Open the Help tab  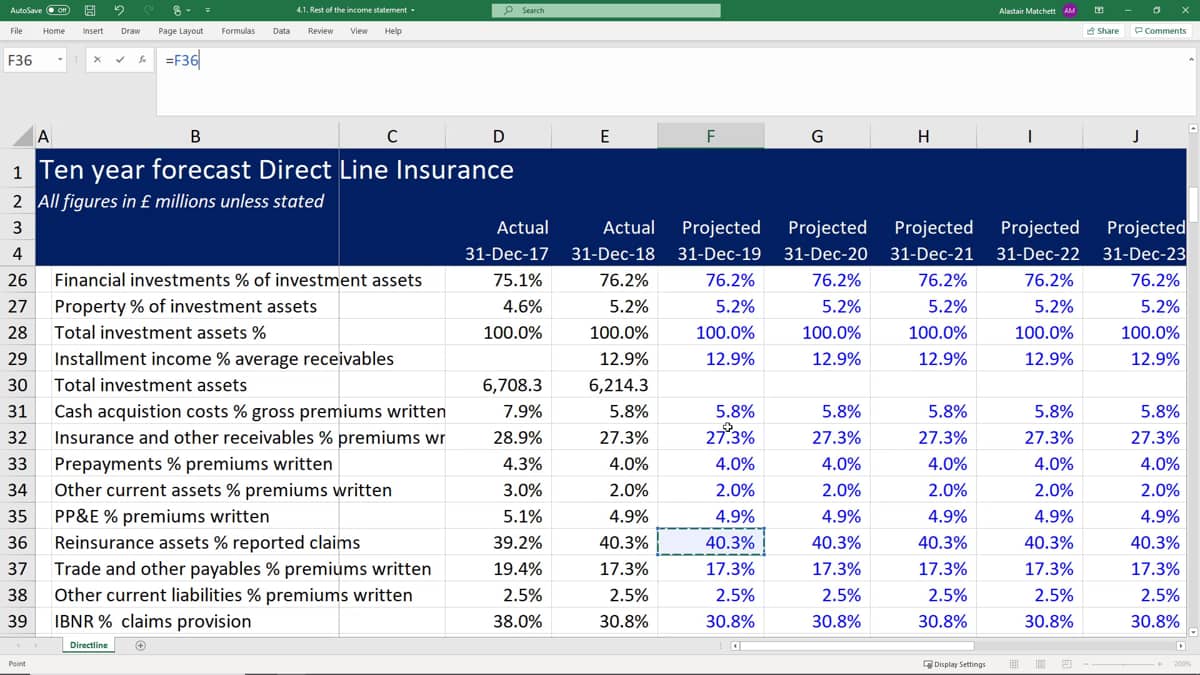tap(394, 31)
